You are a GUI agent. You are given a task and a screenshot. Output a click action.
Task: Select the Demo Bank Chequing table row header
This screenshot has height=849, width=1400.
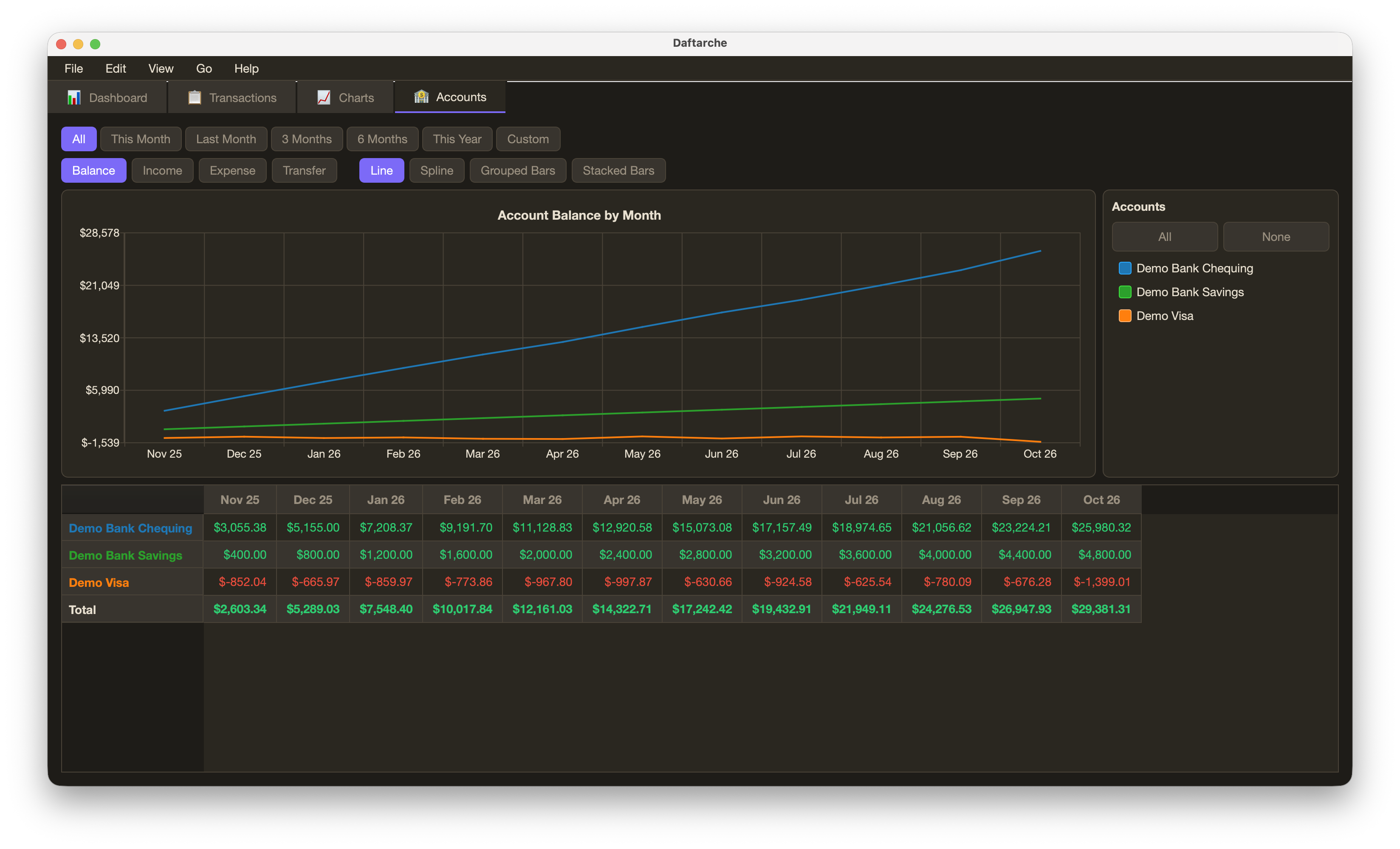(133, 528)
